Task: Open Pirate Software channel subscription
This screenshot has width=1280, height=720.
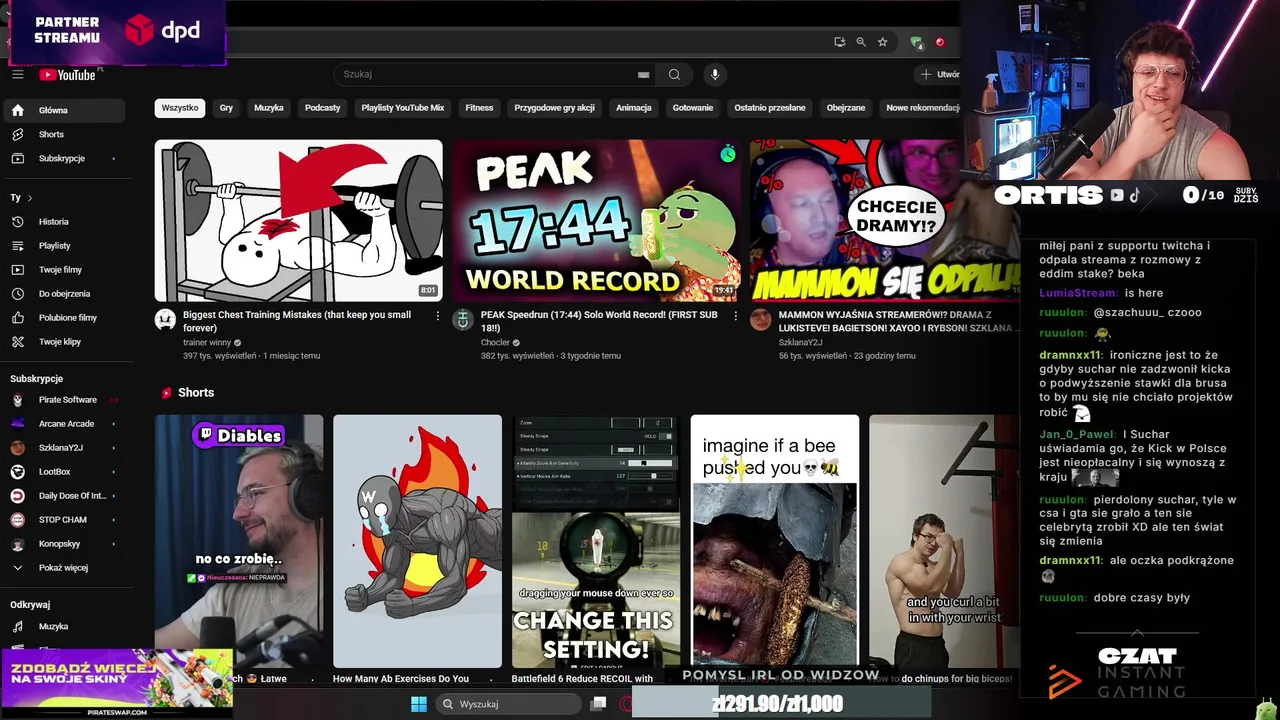Action: (63, 400)
